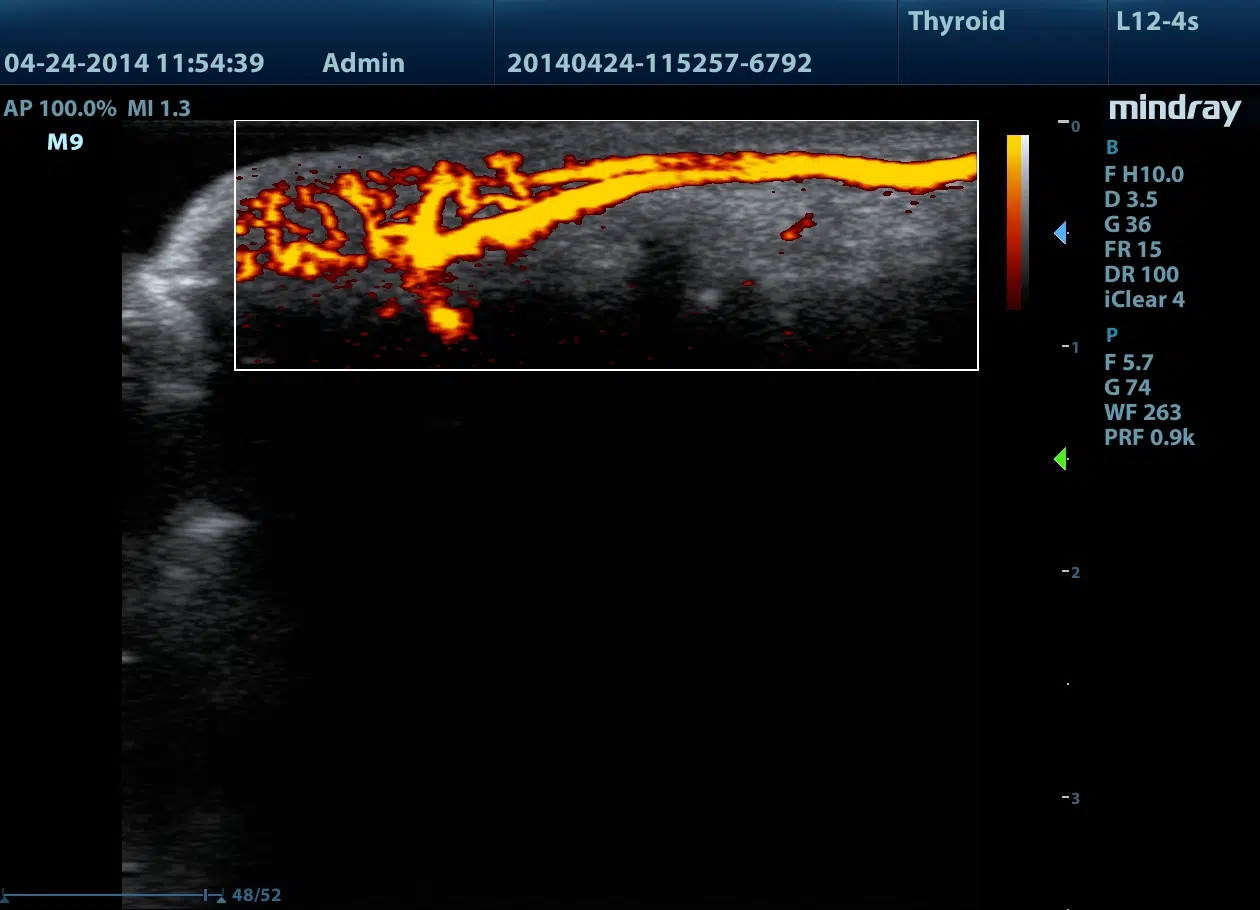Select the L12-4s probe label
The height and width of the screenshot is (910, 1260).
pyautogui.click(x=1157, y=22)
